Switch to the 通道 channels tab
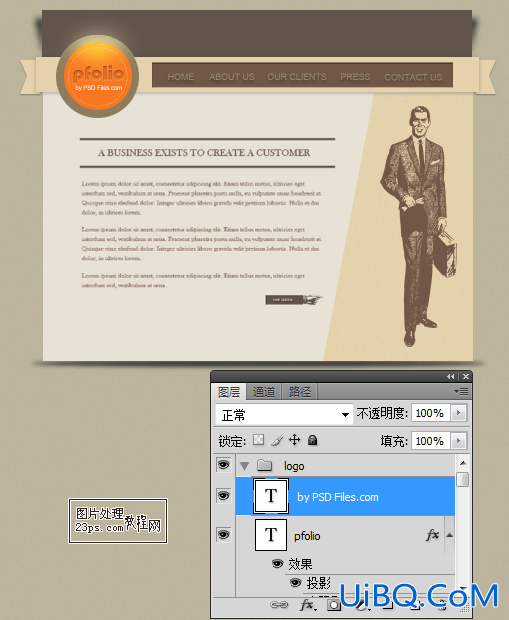Image resolution: width=509 pixels, height=620 pixels. (264, 392)
